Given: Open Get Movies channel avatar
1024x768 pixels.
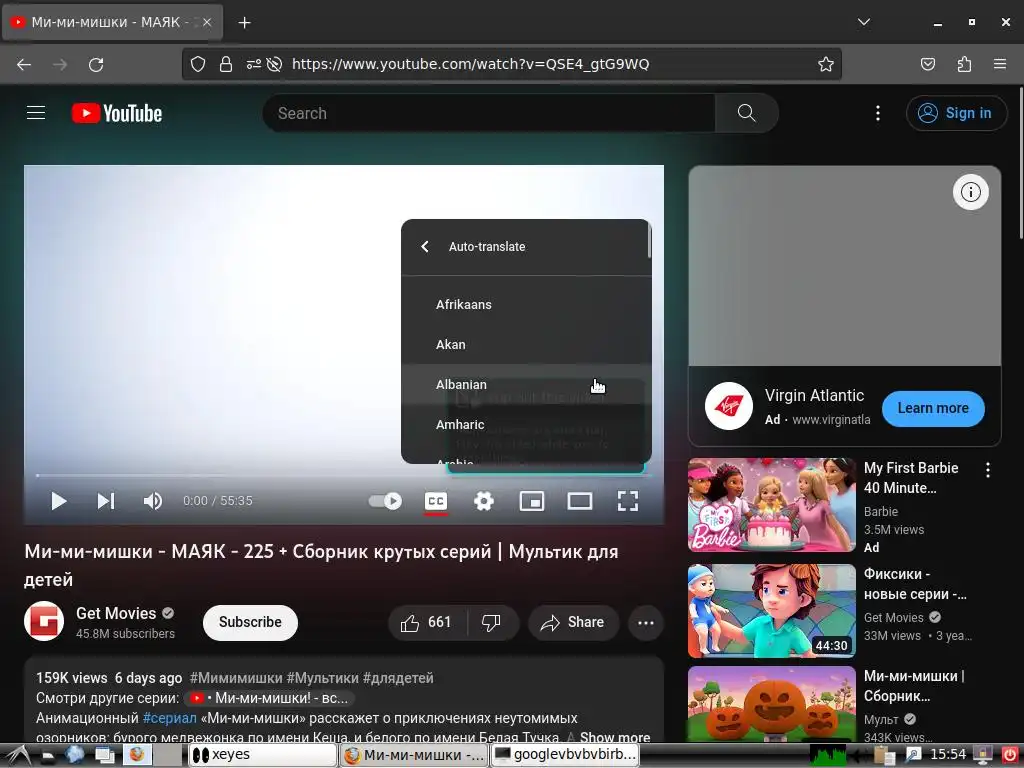Looking at the screenshot, I should 44,621.
